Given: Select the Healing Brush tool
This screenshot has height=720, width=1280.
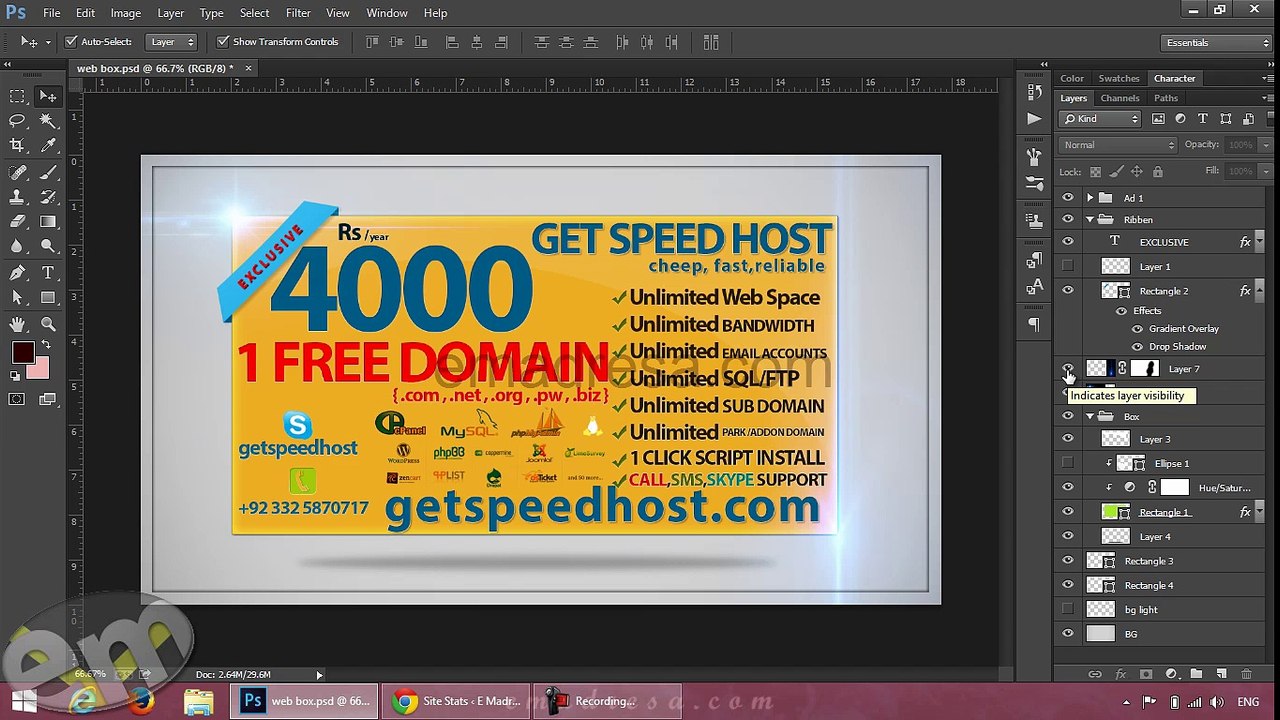Looking at the screenshot, I should click(x=17, y=172).
